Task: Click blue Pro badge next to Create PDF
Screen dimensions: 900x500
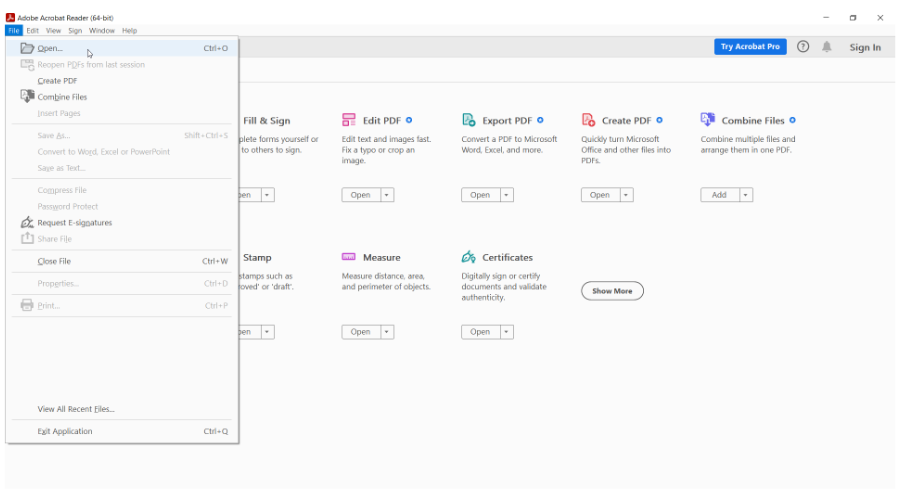Action: tap(660, 120)
